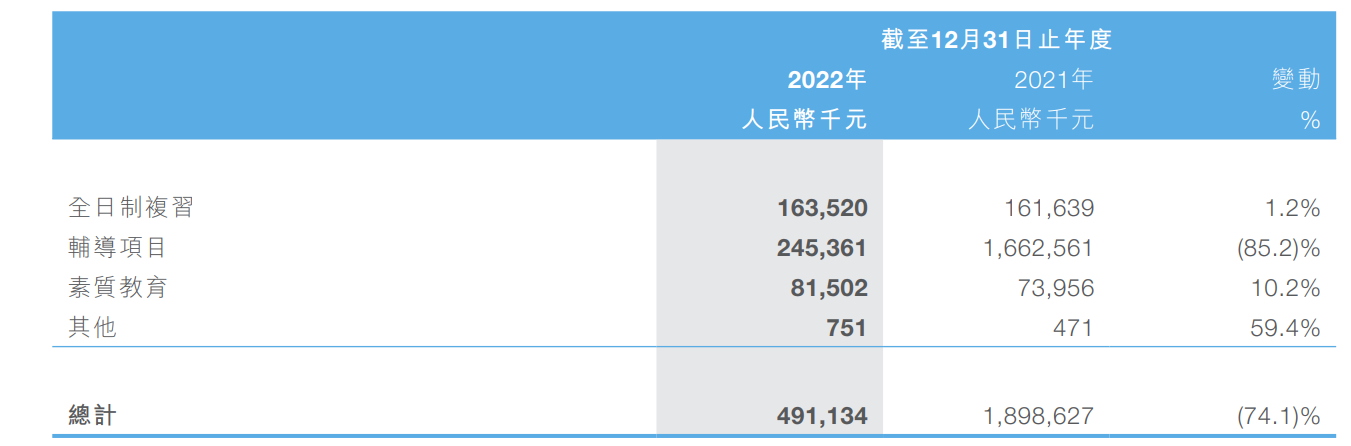Select the 輔導項目 row label
1351x446 pixels.
117,247
